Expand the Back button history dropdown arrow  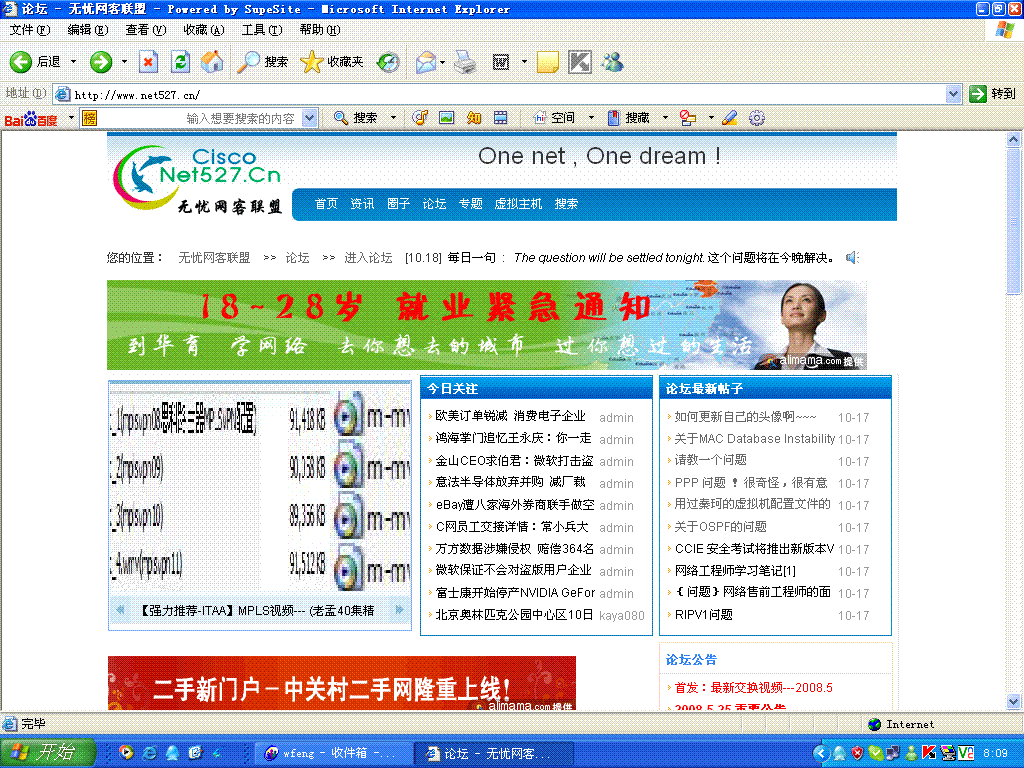pyautogui.click(x=73, y=62)
